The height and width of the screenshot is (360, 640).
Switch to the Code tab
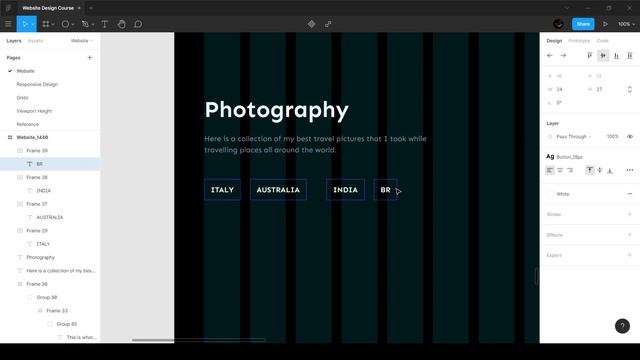(602, 41)
